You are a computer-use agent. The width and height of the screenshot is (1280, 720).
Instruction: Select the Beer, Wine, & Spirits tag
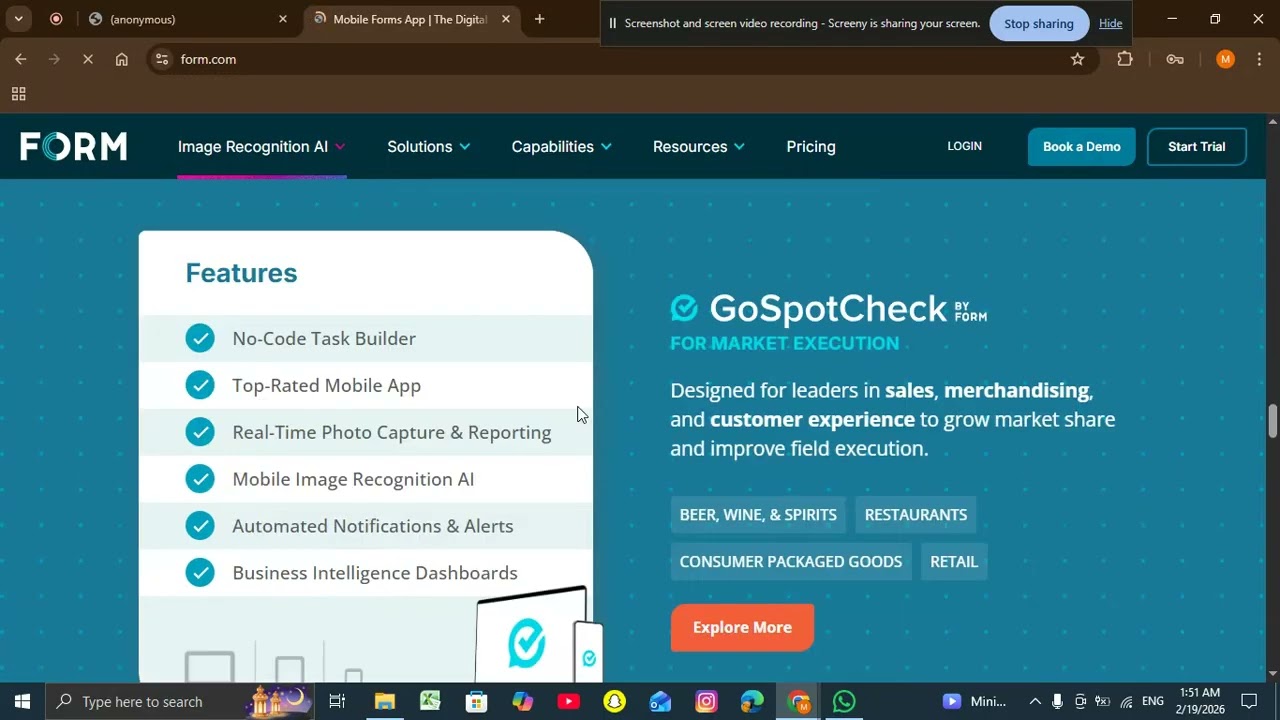click(x=758, y=515)
